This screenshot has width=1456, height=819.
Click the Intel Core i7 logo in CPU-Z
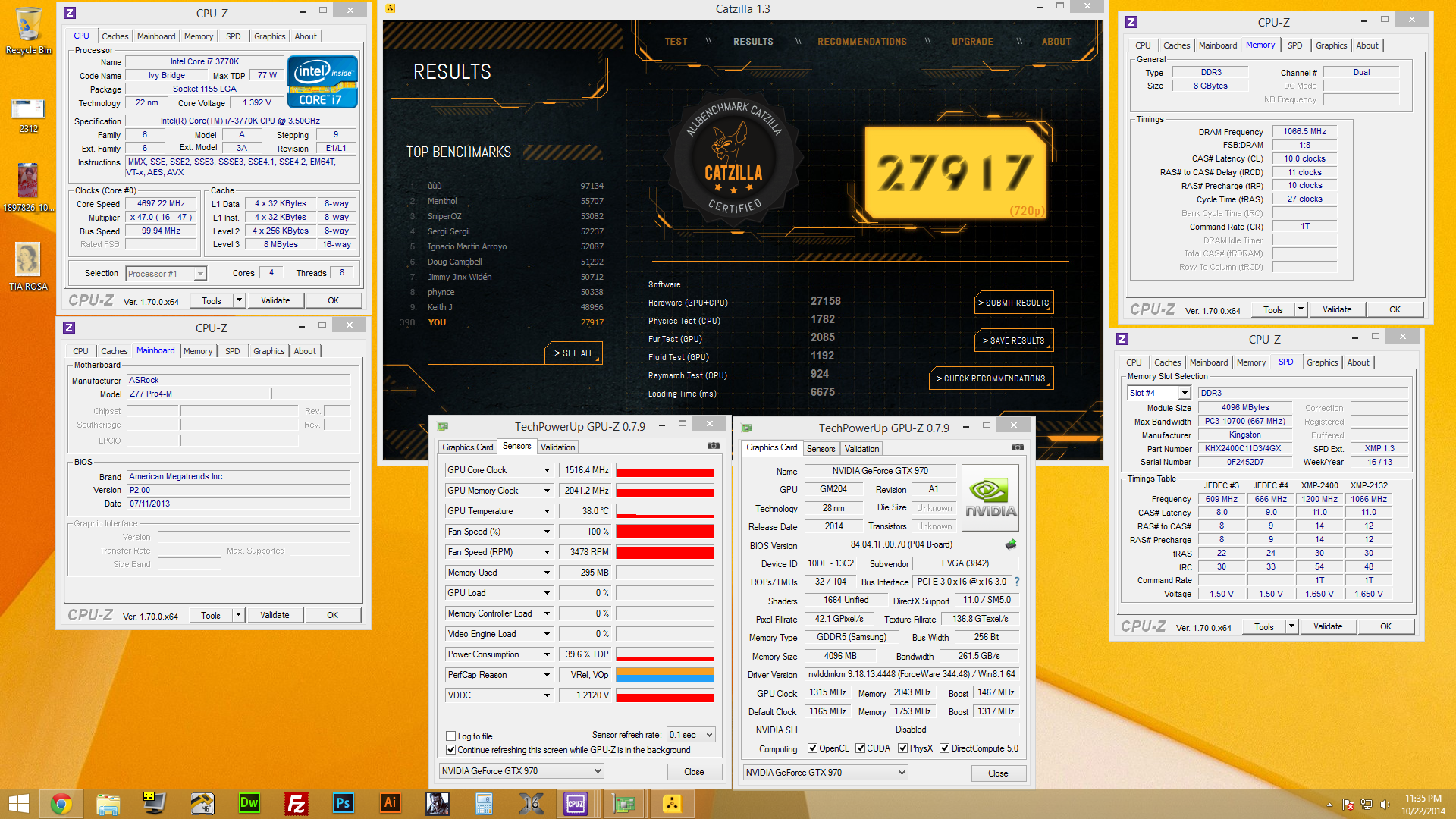click(x=323, y=82)
